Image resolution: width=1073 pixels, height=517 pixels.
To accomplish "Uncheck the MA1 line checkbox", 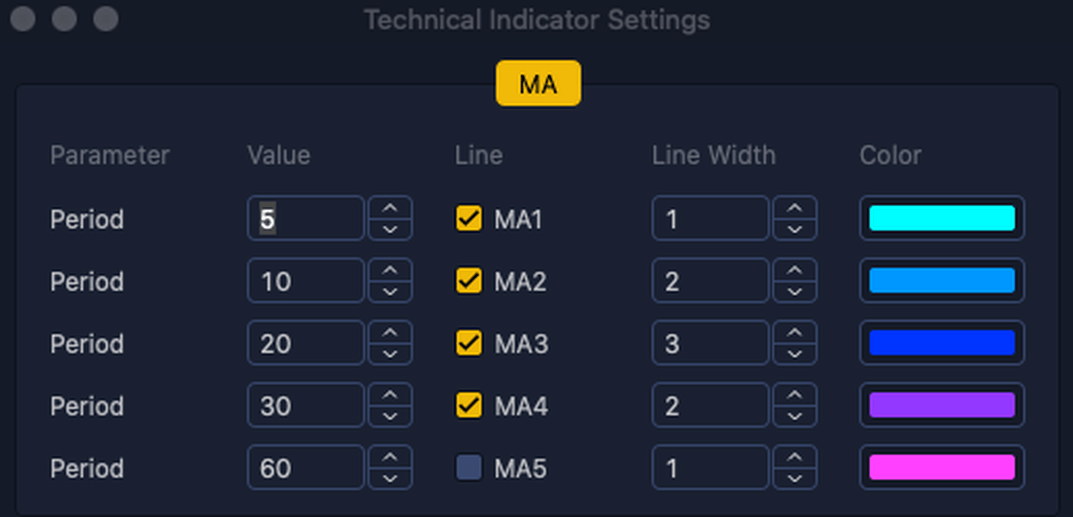I will (x=468, y=219).
